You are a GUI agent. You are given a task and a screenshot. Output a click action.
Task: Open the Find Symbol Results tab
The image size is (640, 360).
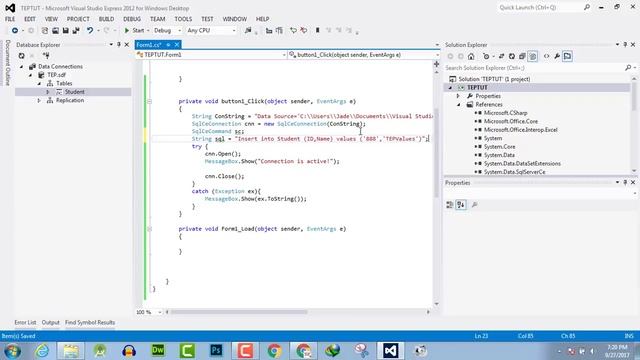[90, 322]
